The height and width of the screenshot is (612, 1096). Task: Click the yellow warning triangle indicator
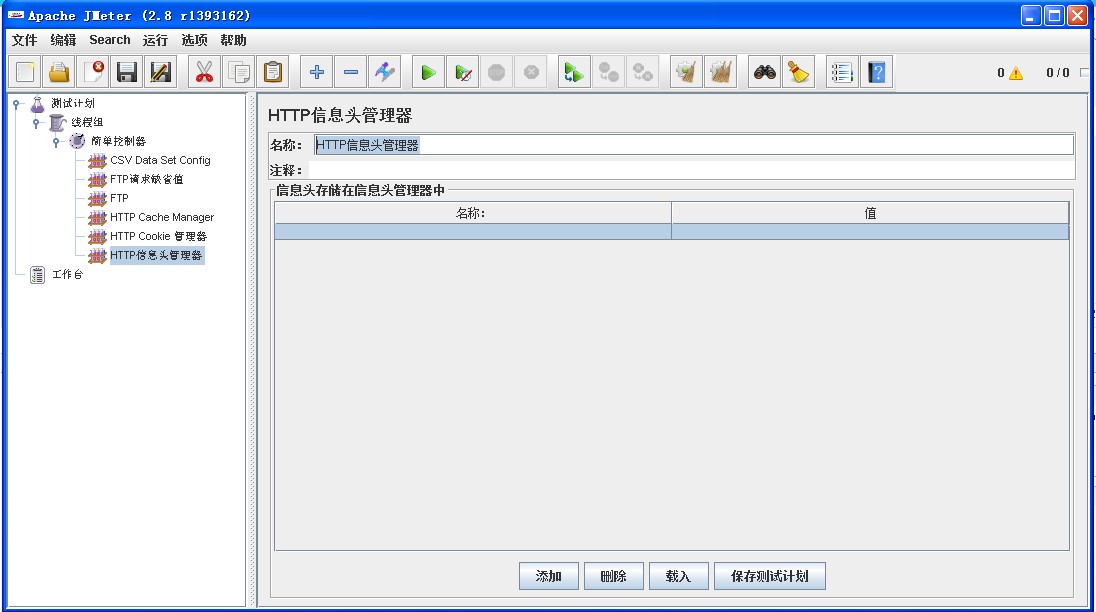pos(1016,73)
